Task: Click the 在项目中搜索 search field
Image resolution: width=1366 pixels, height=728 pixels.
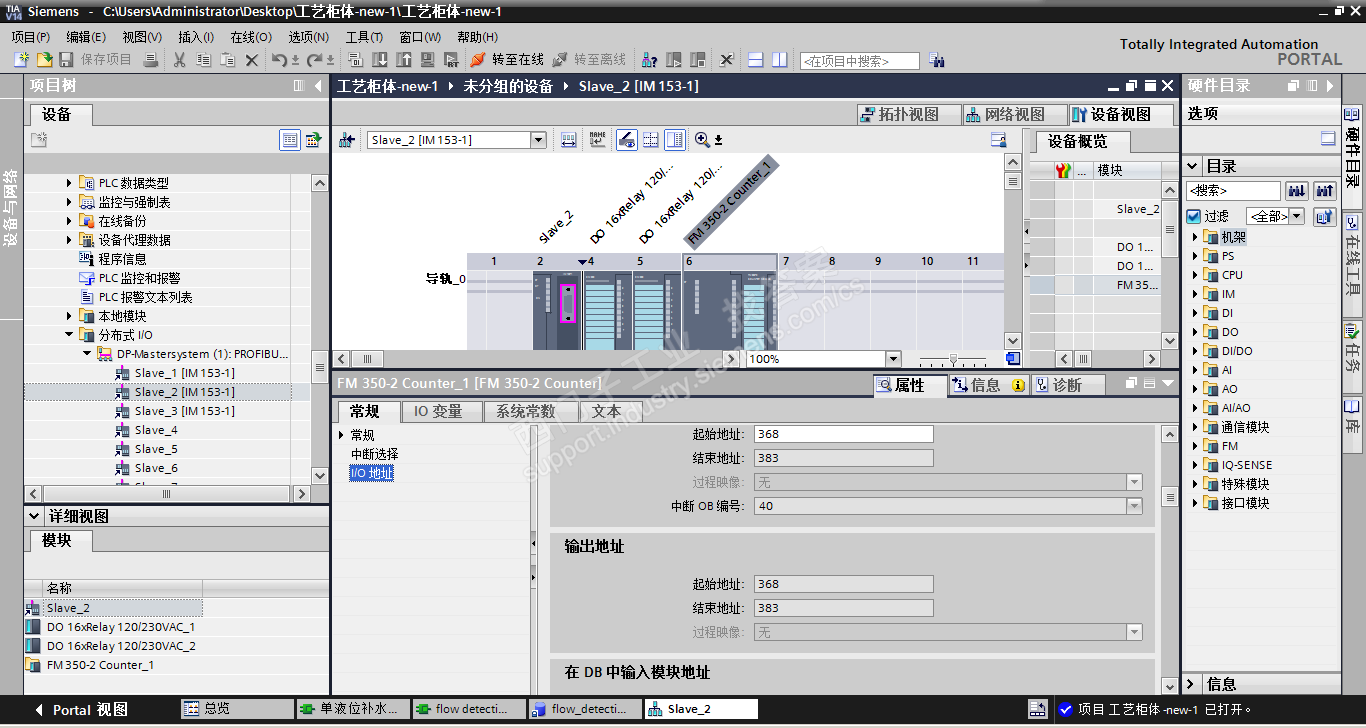Action: click(860, 61)
